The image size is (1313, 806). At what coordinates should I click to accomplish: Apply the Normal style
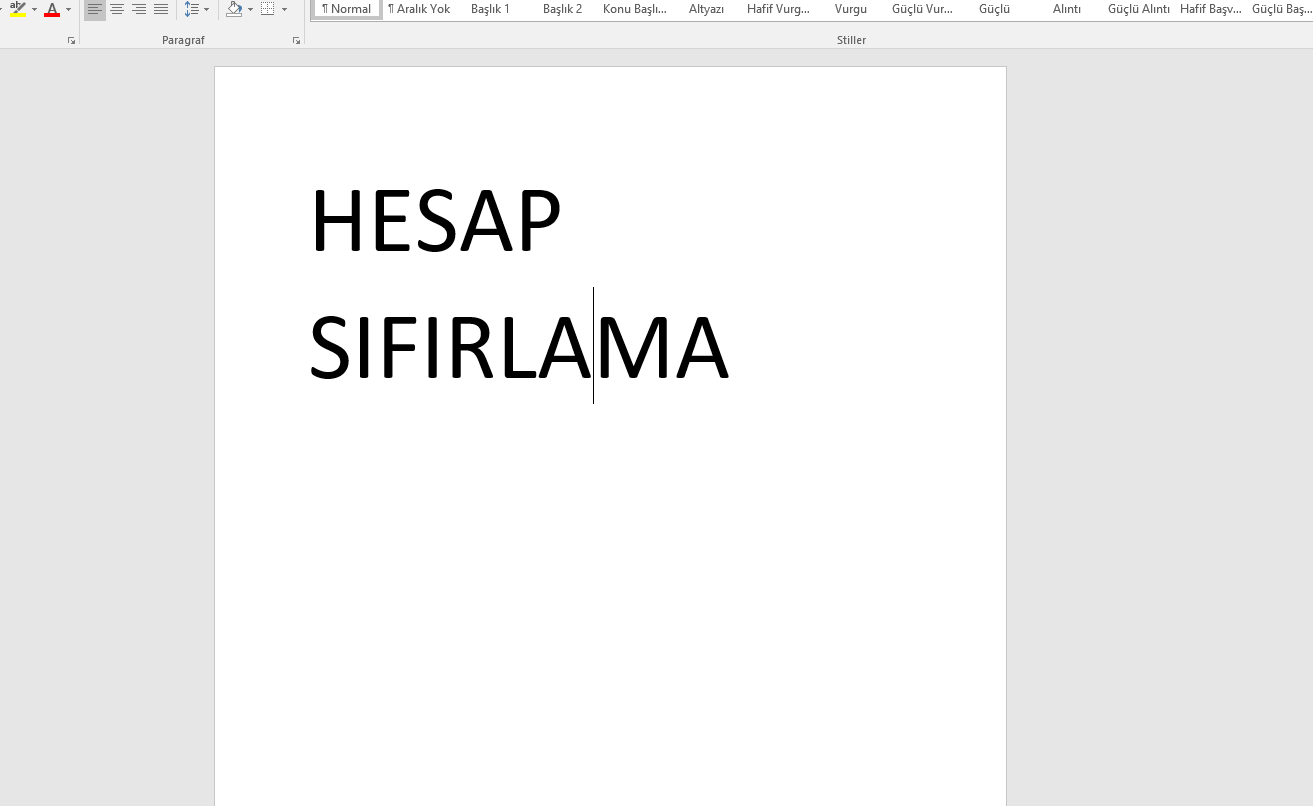(347, 9)
